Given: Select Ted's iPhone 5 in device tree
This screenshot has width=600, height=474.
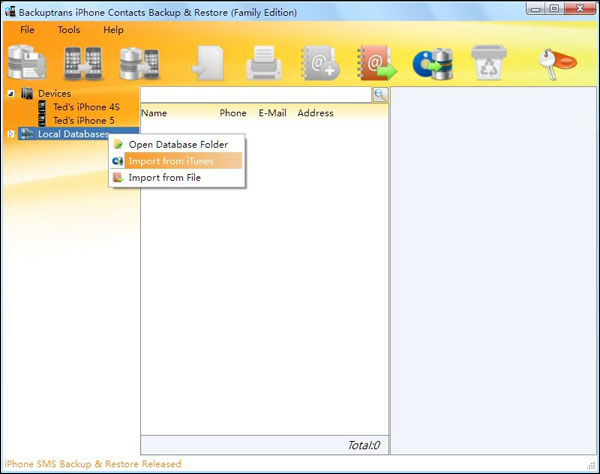Looking at the screenshot, I should [x=84, y=121].
